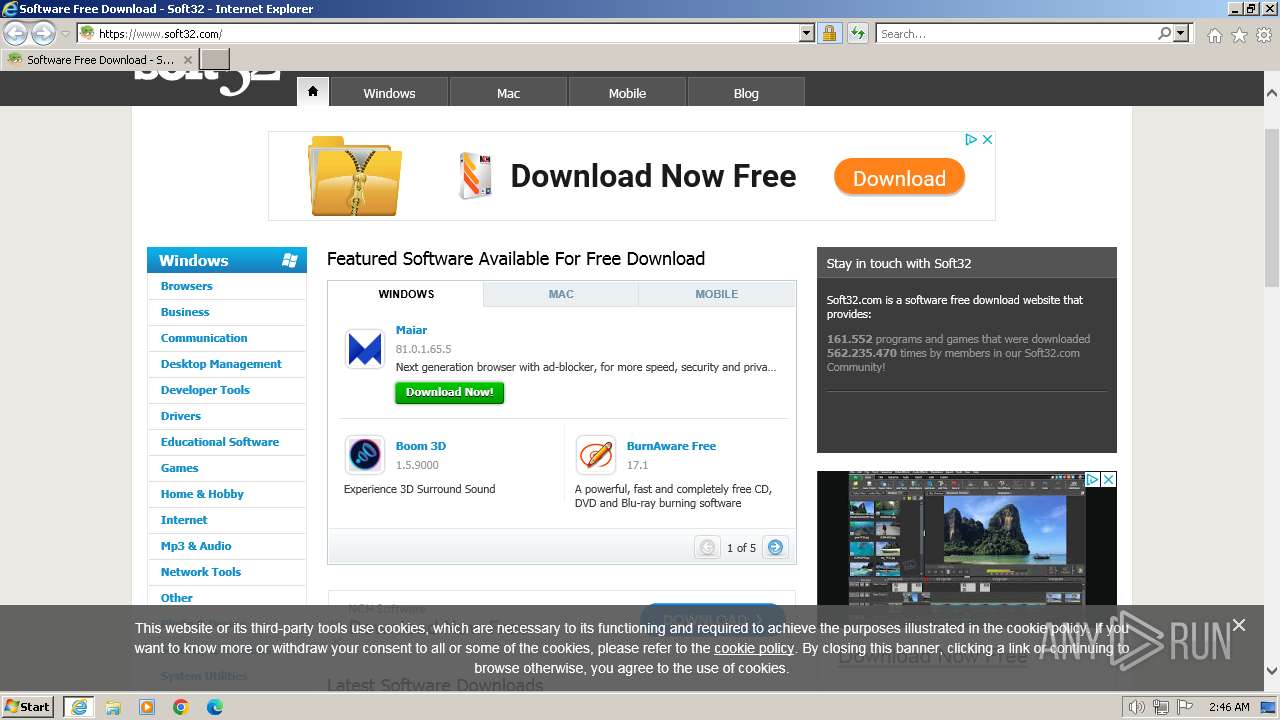Launch Chrome from the taskbar
Screen dimensions: 1280x720
coord(181,707)
